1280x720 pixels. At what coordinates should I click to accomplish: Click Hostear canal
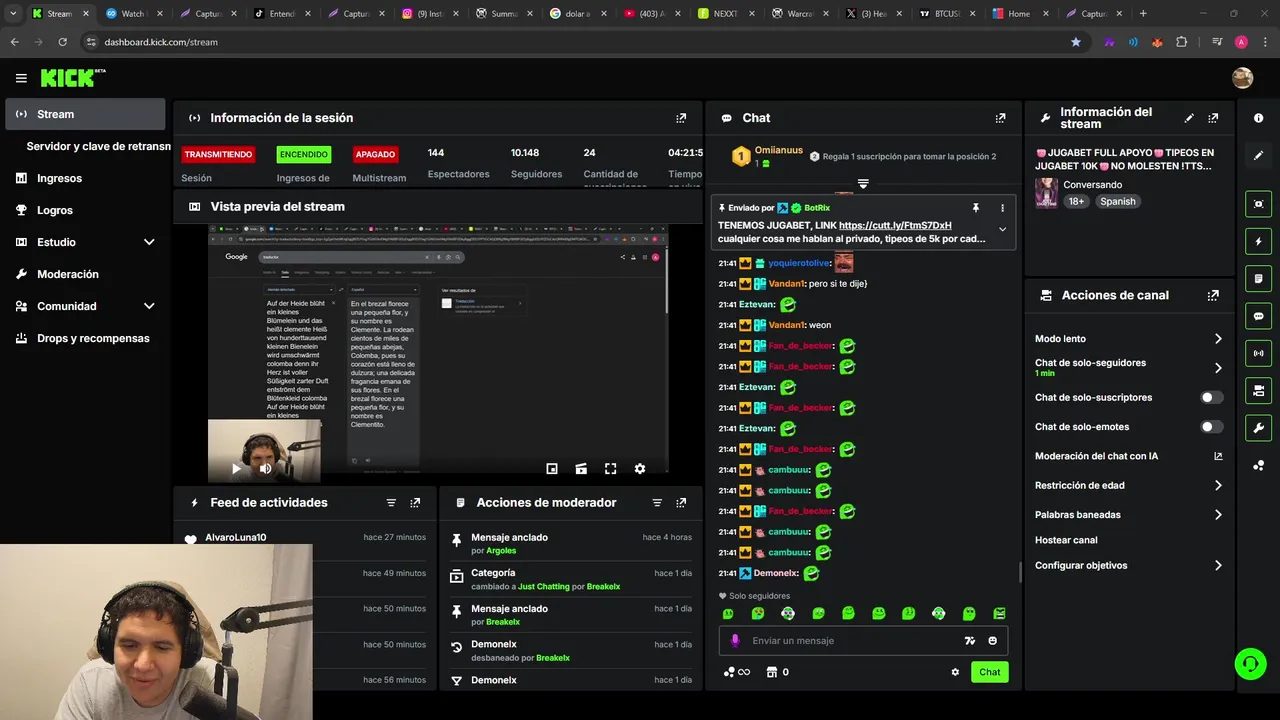1066,540
